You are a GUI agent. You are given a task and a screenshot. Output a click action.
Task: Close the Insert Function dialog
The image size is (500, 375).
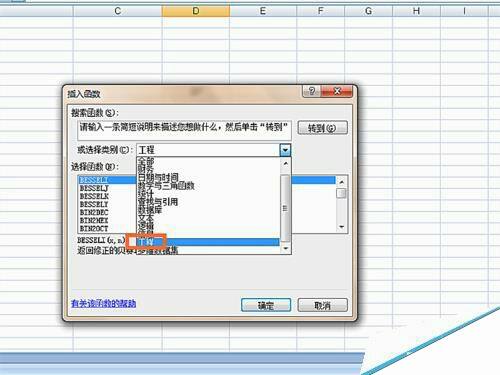click(337, 91)
